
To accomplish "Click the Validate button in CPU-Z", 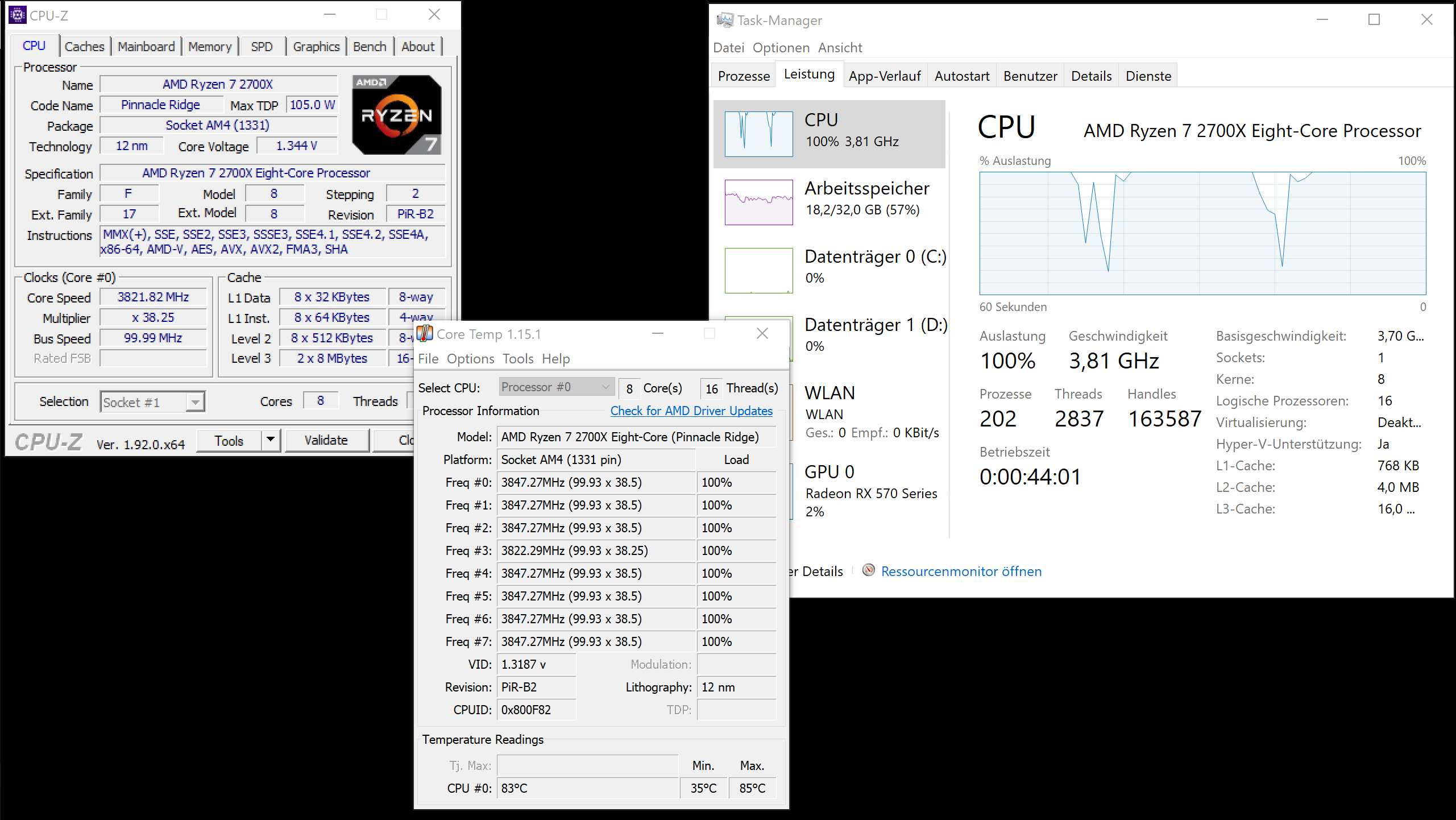I will [326, 440].
